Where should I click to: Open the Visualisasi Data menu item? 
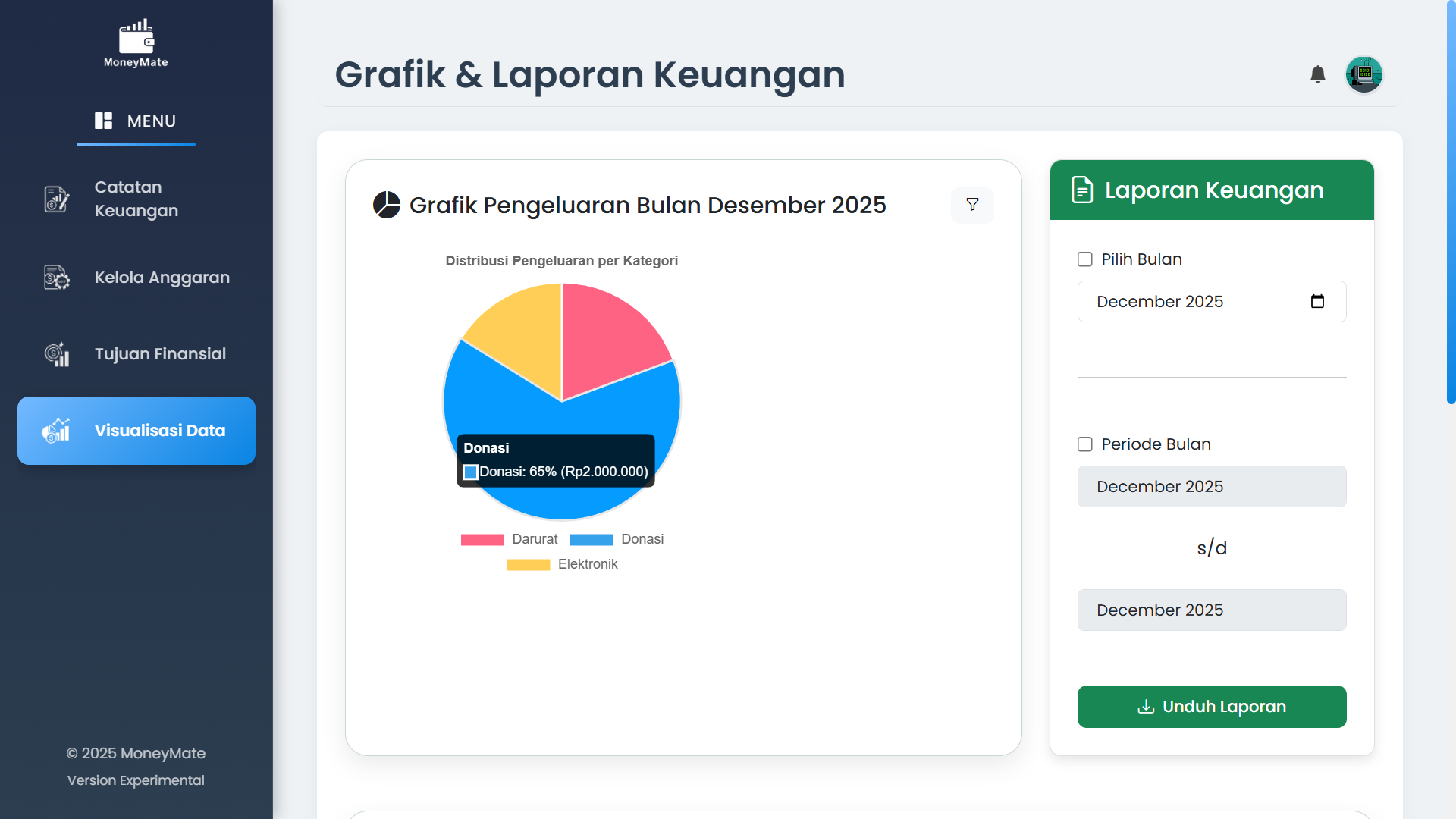pos(136,431)
